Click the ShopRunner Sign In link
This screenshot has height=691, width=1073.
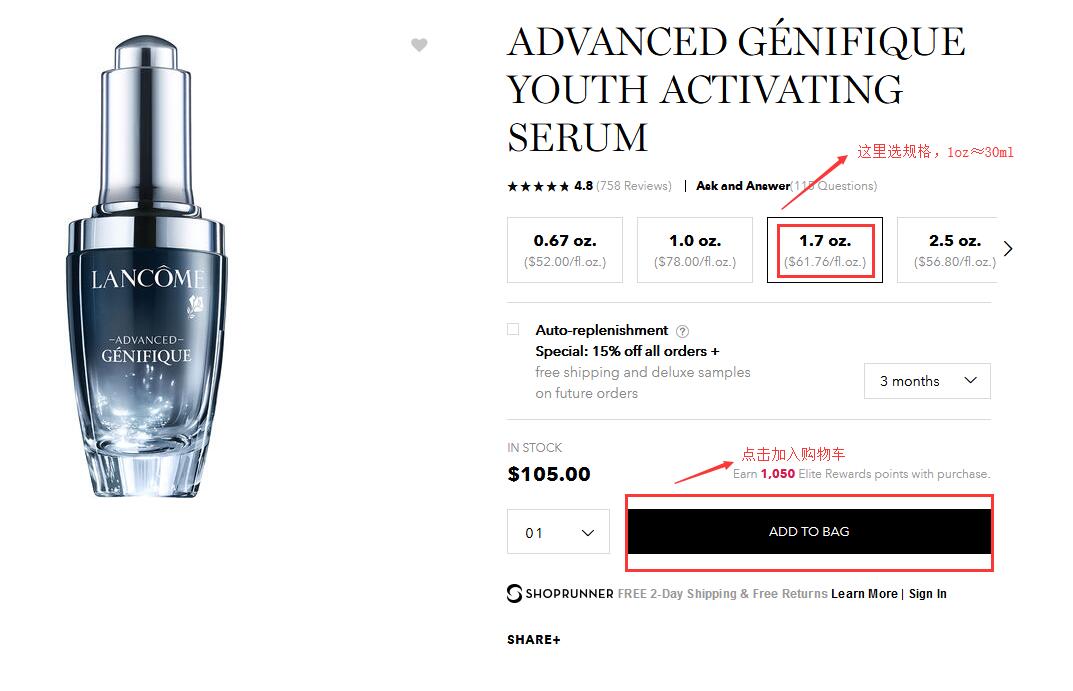[928, 594]
